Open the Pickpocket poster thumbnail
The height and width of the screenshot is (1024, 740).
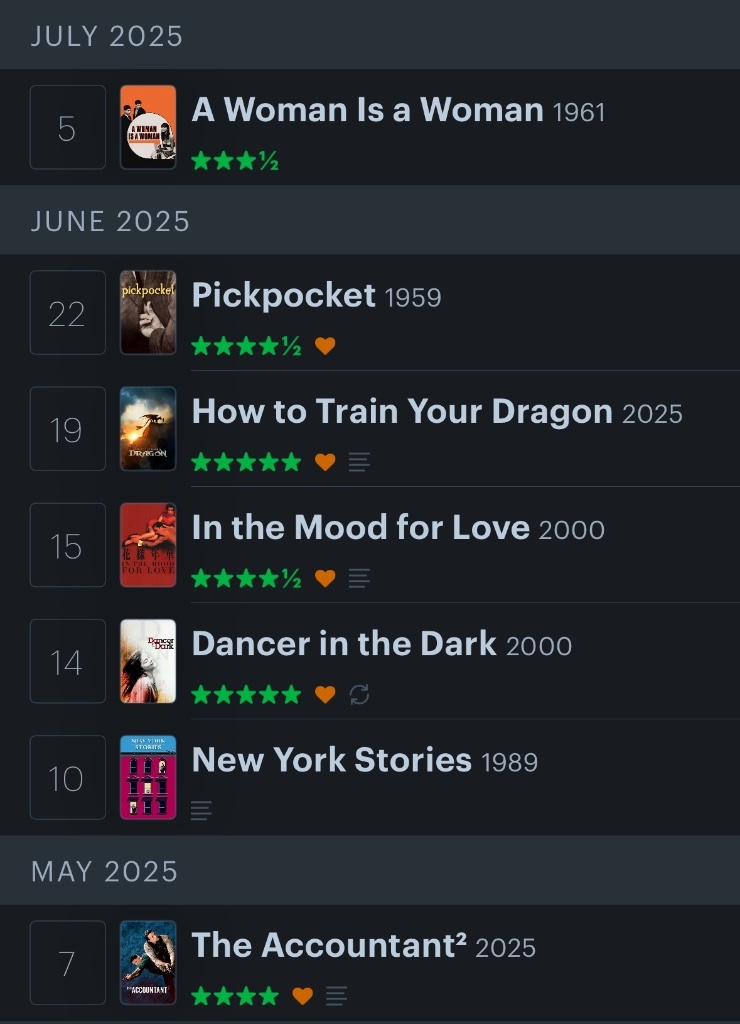click(x=148, y=312)
